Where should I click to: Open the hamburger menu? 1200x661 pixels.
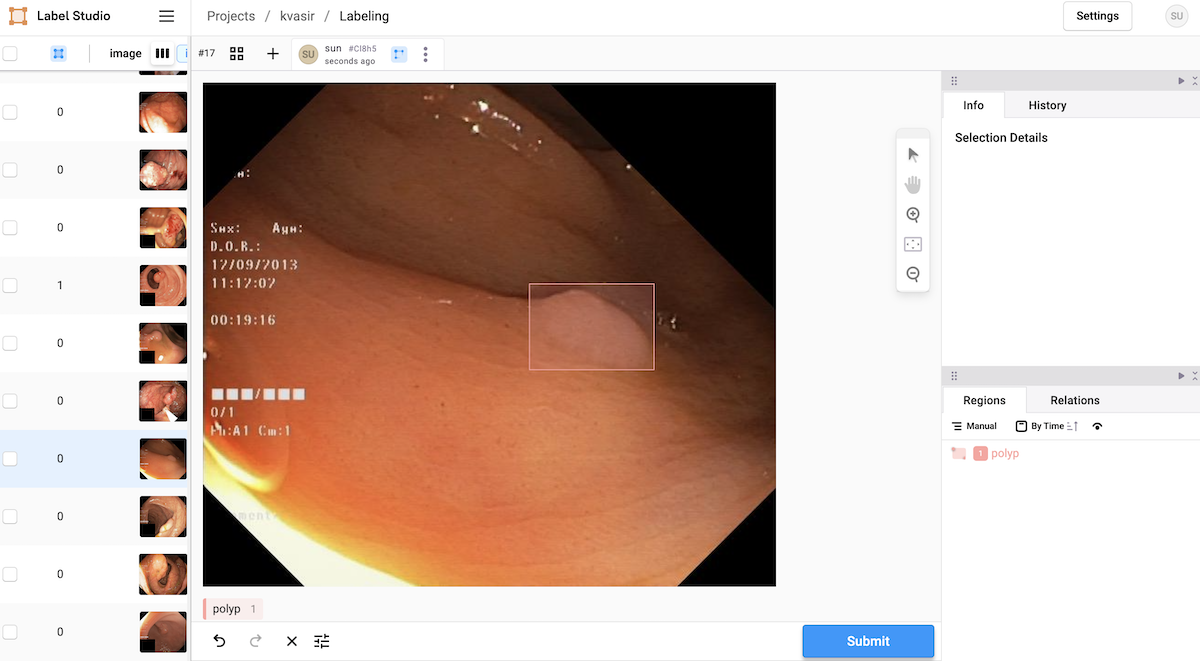167,16
